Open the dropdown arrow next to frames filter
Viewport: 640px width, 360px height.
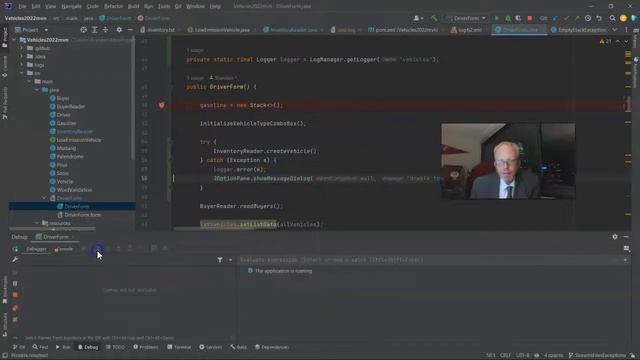231,260
